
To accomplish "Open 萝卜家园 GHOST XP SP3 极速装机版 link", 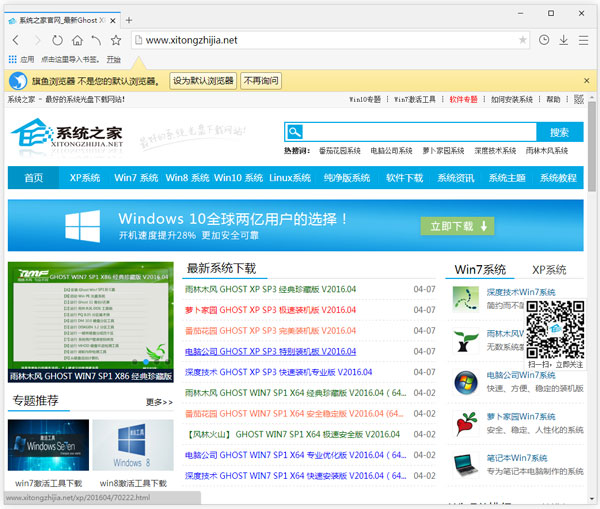I will (x=270, y=310).
